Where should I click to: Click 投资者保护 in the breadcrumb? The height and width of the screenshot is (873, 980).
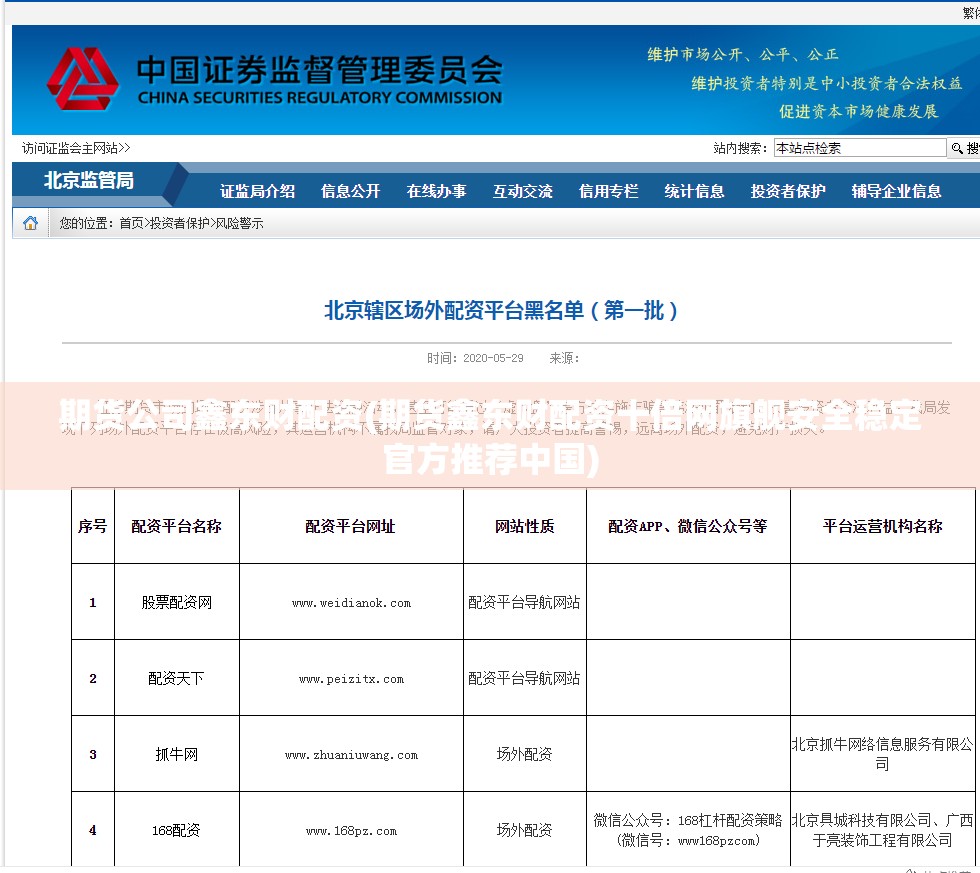[x=179, y=223]
